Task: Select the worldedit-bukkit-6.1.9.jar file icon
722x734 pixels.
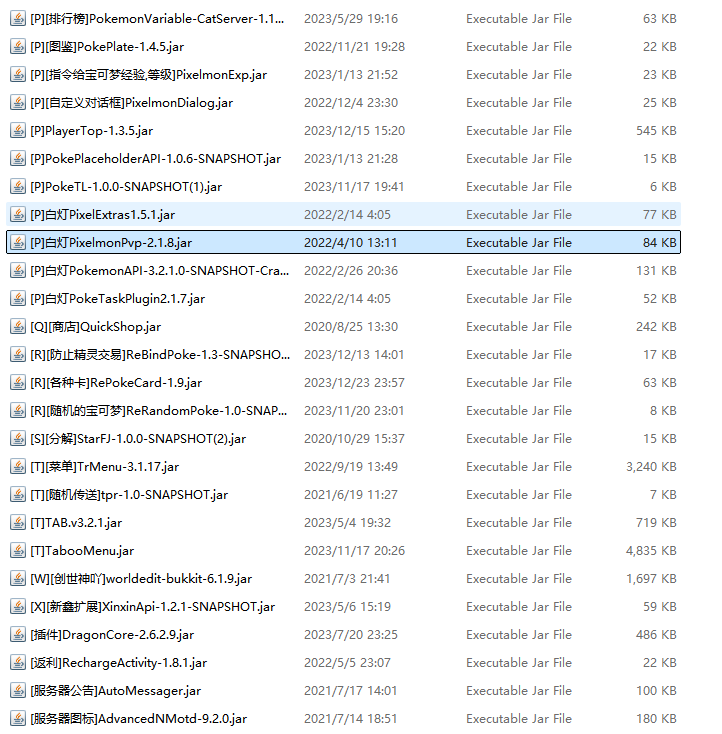Action: coord(17,579)
